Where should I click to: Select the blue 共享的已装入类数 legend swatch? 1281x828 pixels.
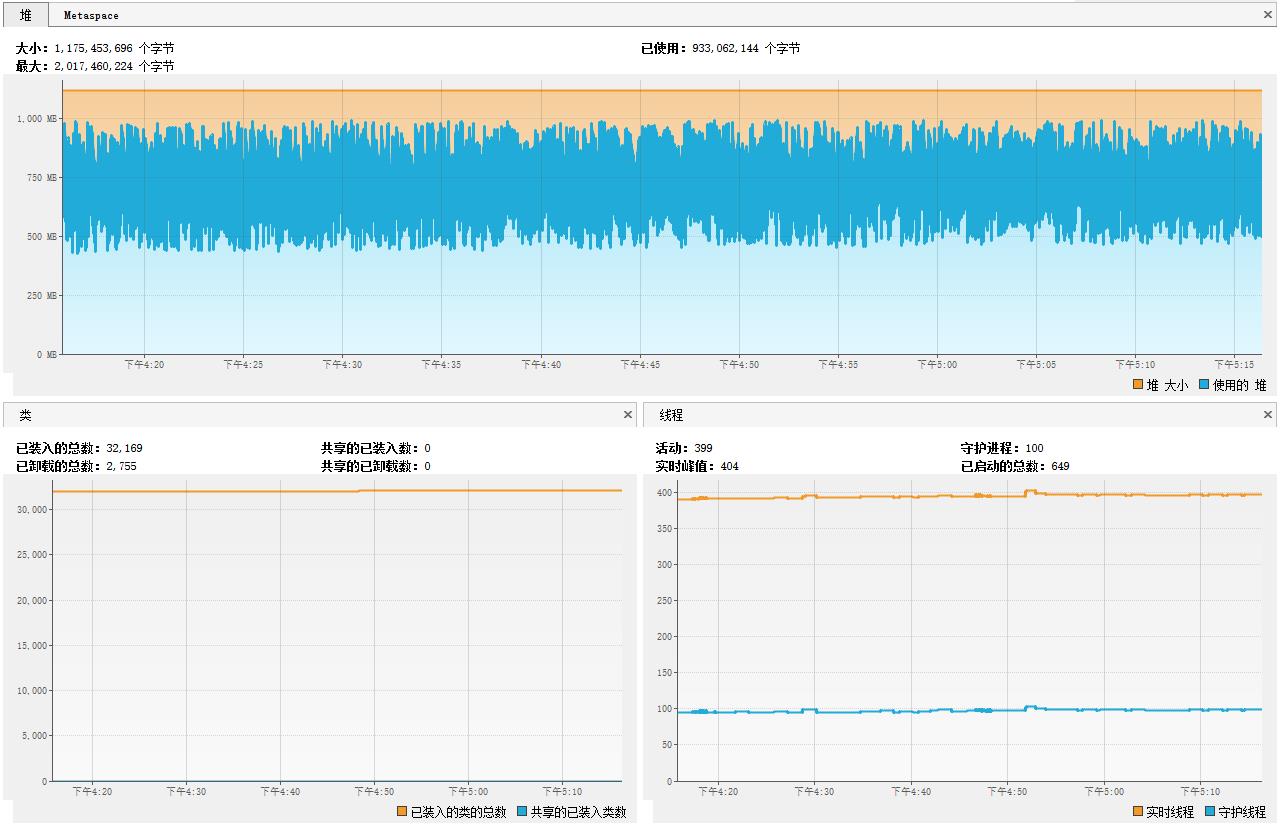pyautogui.click(x=522, y=812)
